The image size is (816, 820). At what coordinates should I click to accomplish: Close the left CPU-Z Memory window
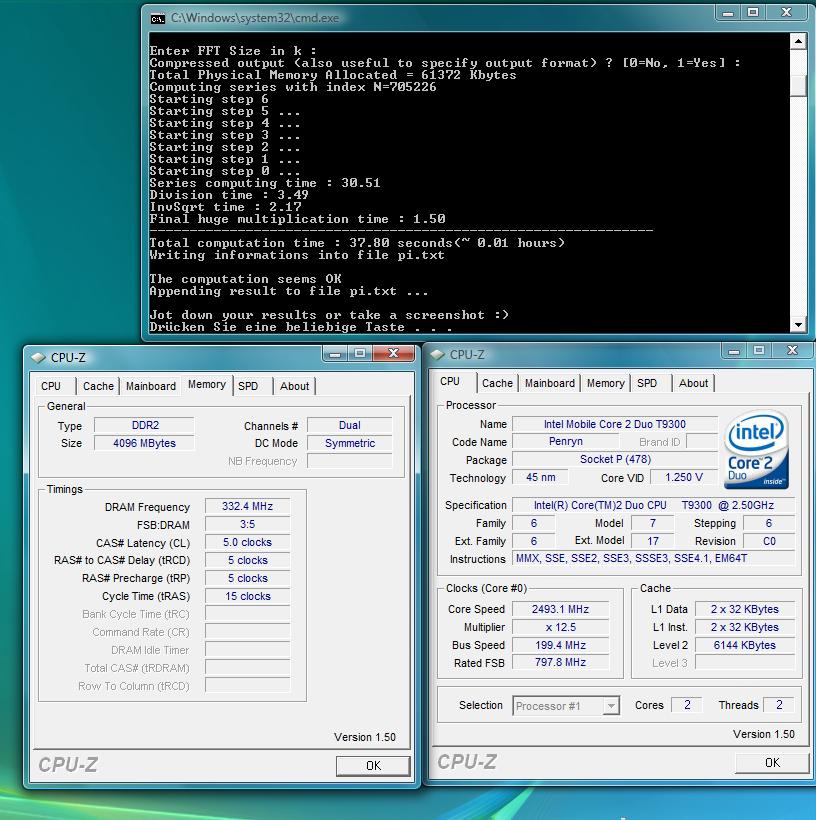(x=393, y=354)
